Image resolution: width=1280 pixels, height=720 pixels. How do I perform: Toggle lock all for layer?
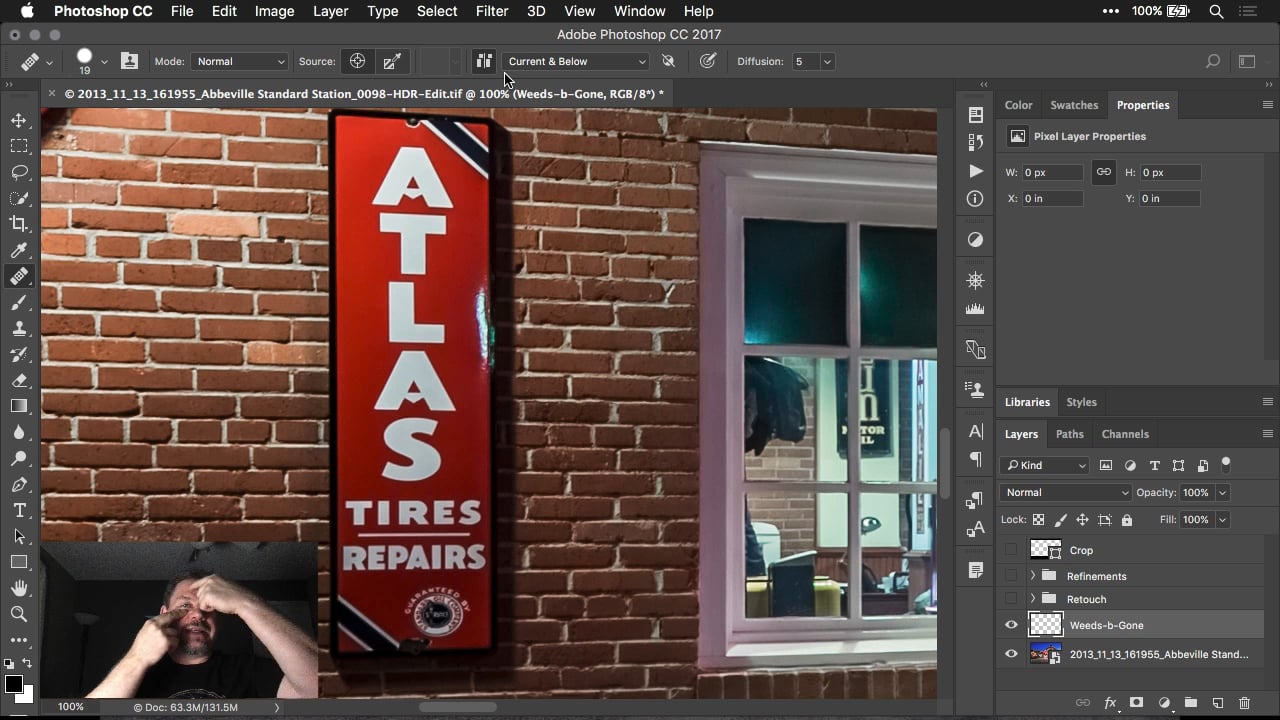[x=1127, y=520]
